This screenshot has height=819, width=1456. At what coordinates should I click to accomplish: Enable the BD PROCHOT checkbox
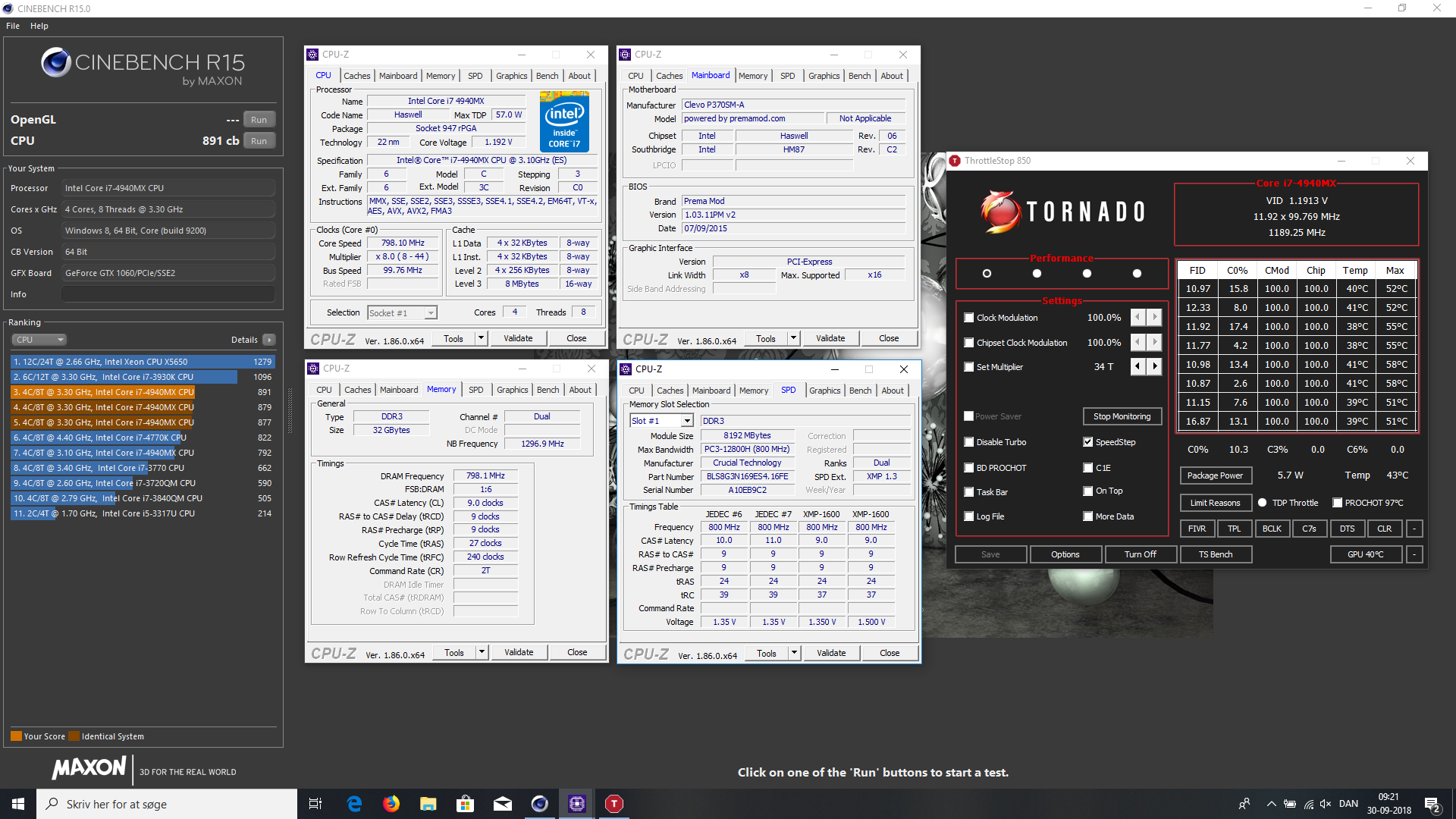coord(968,468)
